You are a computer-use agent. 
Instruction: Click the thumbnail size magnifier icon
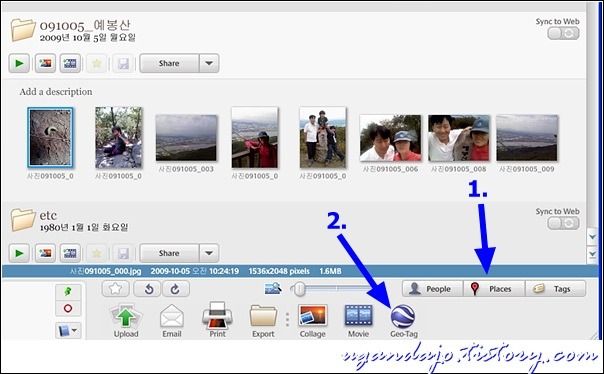pos(273,288)
